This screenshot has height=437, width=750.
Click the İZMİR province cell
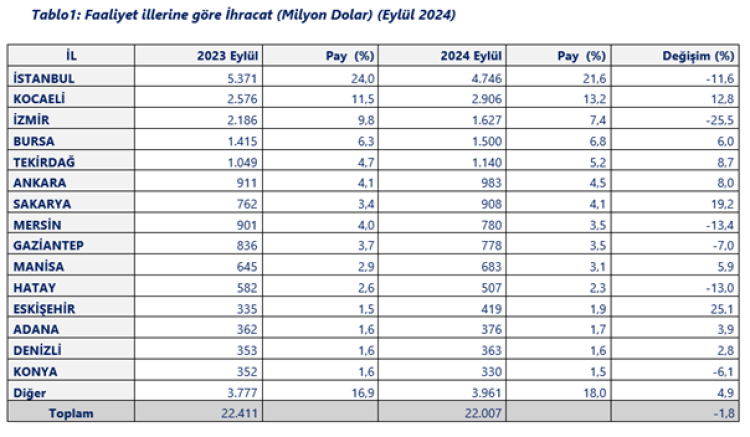[32, 119]
